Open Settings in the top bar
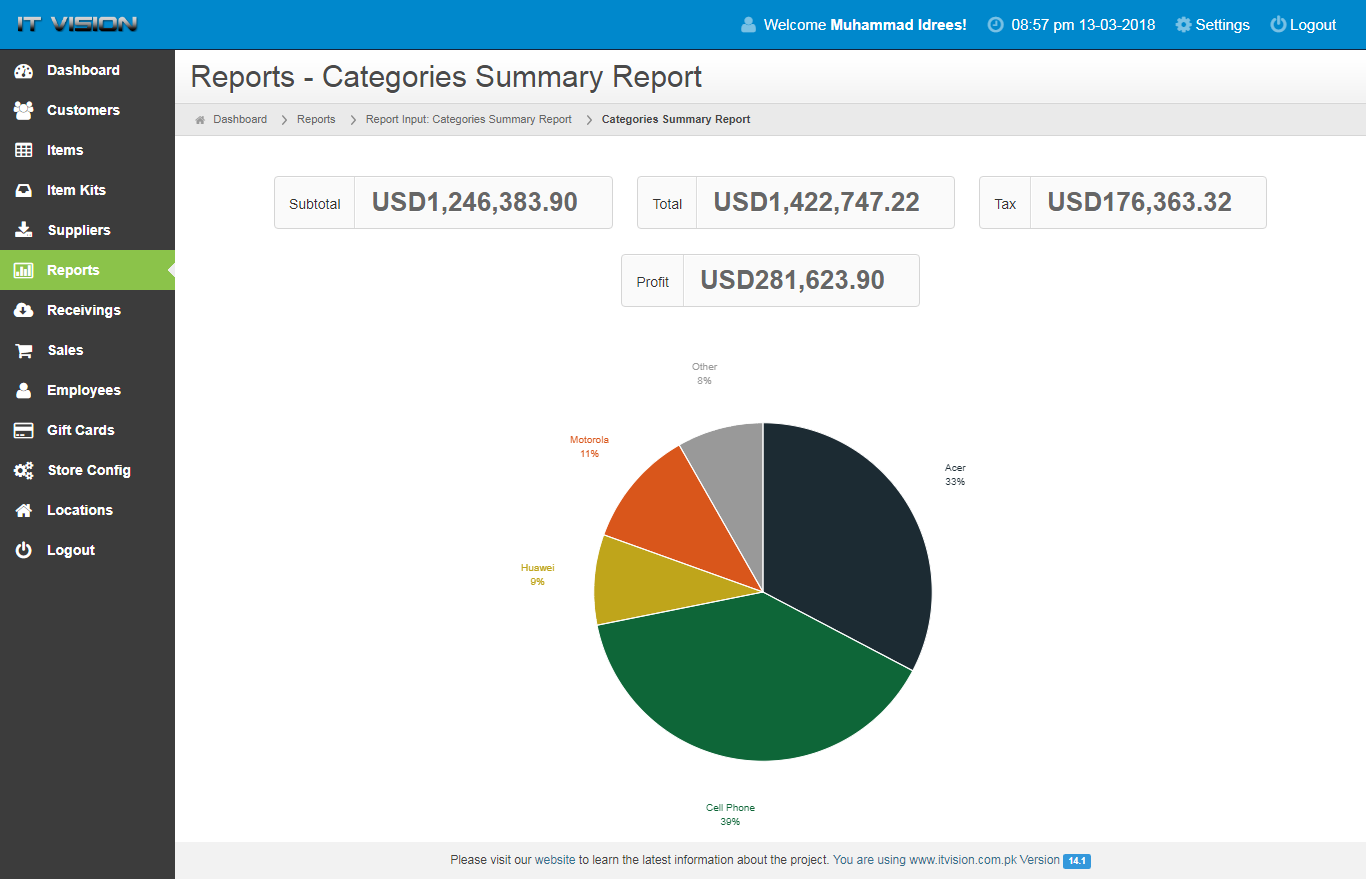 click(x=1212, y=25)
